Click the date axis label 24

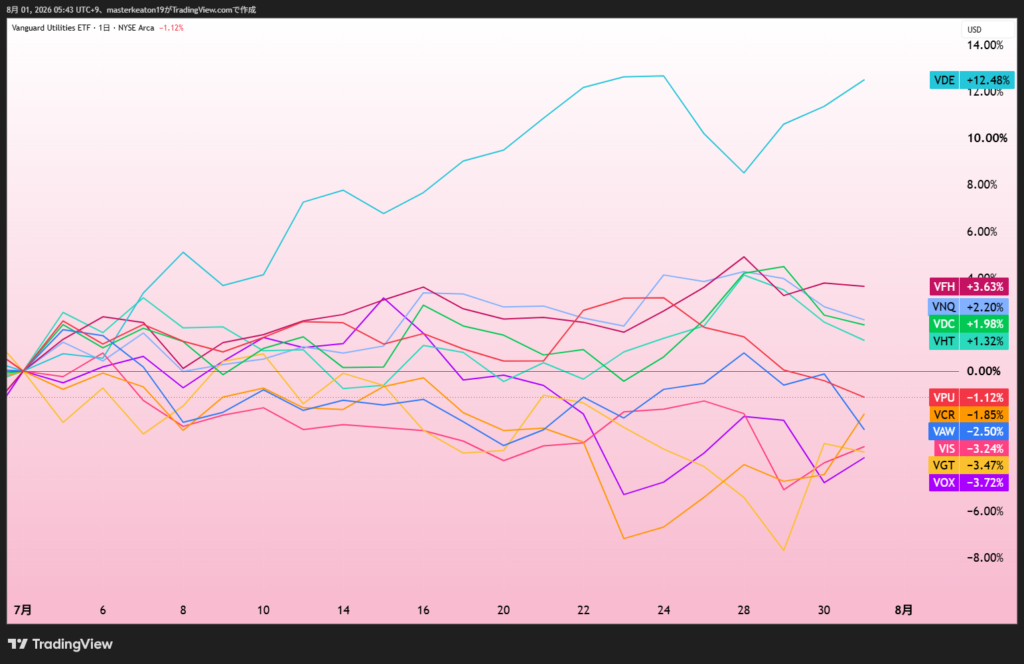click(664, 610)
